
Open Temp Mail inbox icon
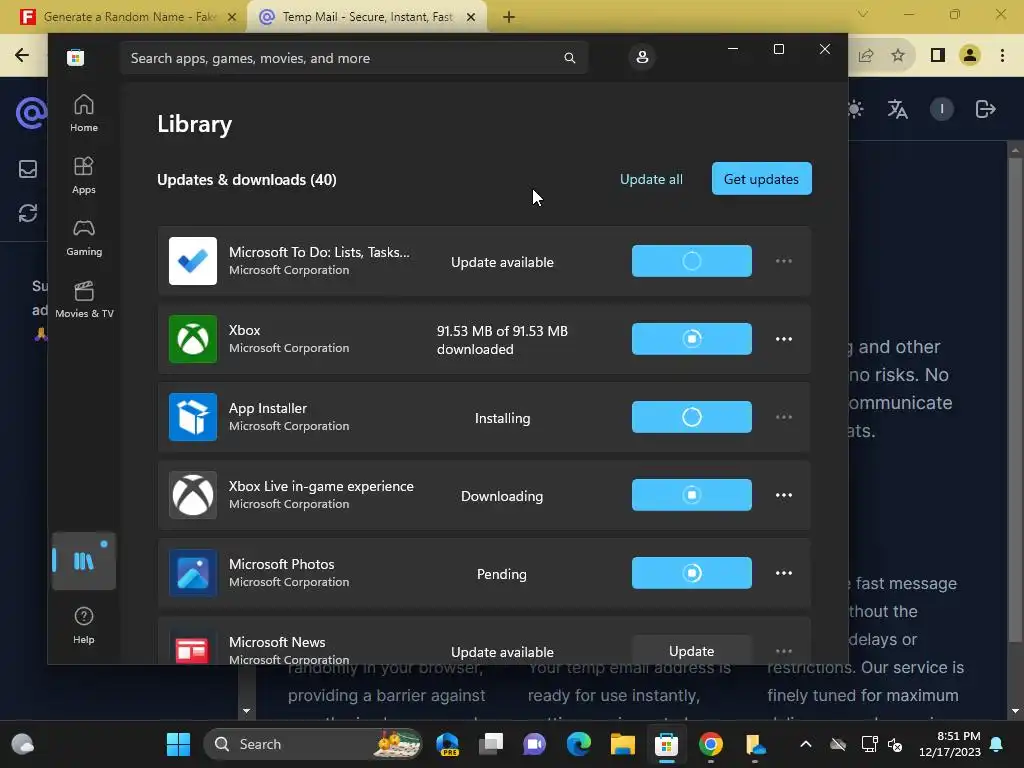tap(27, 169)
